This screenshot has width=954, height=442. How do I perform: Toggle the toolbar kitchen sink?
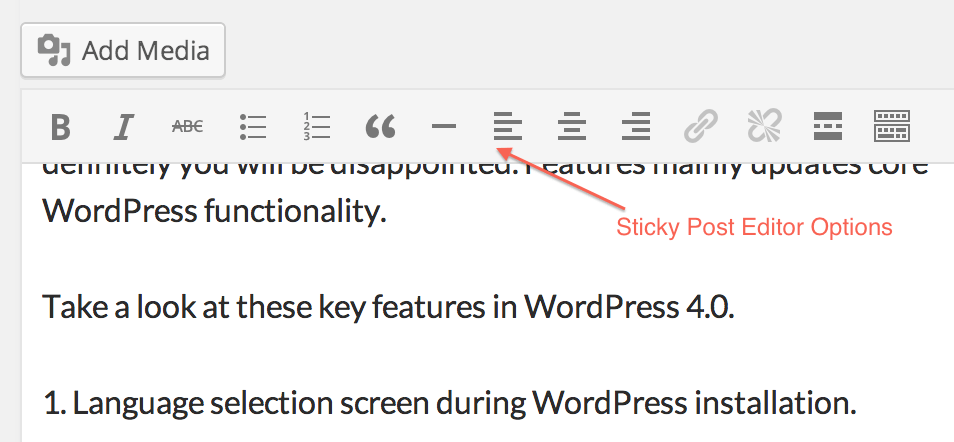[x=891, y=127]
